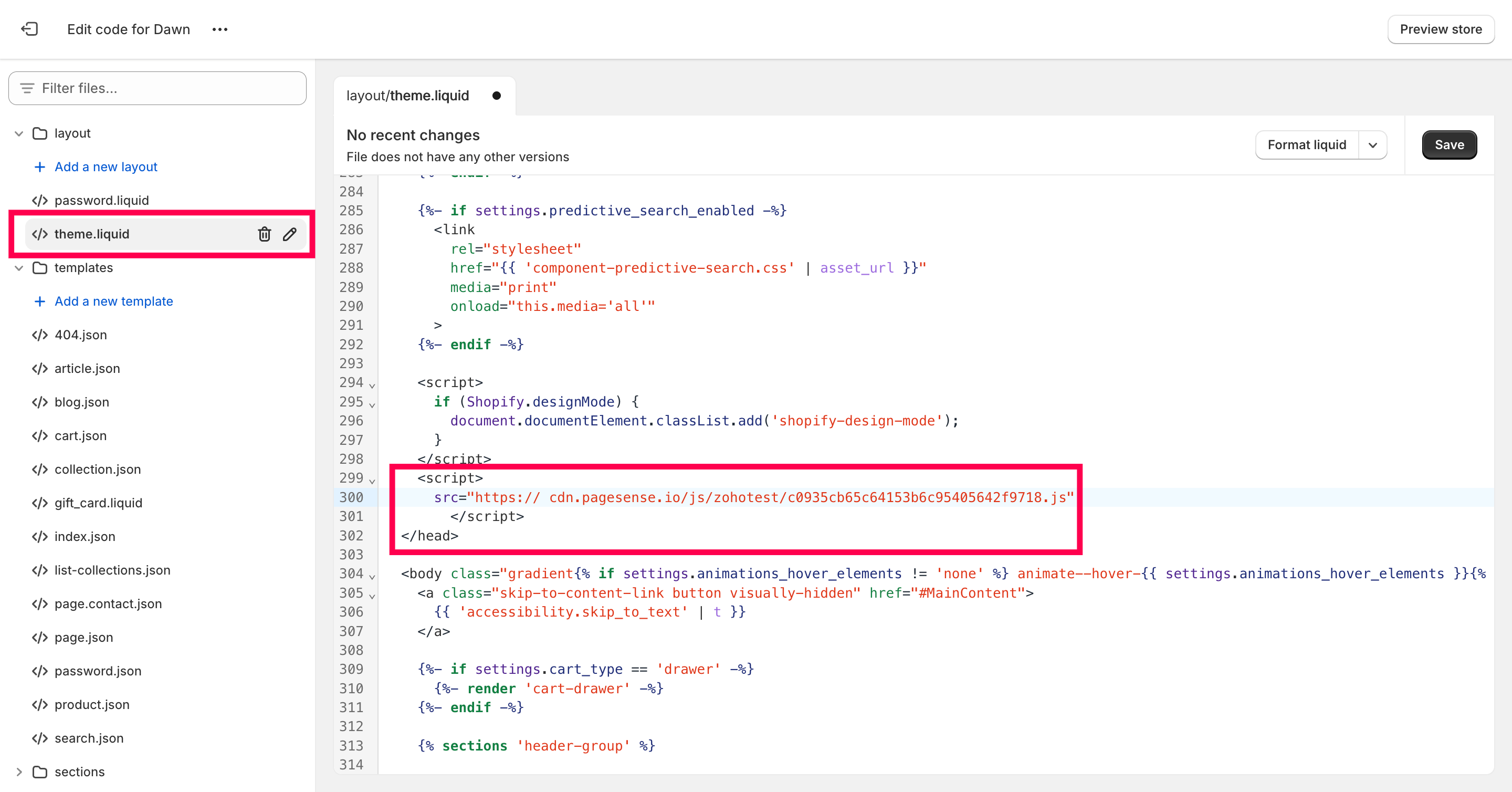Click into the Filter files input
The height and width of the screenshot is (792, 1512).
tap(170, 88)
